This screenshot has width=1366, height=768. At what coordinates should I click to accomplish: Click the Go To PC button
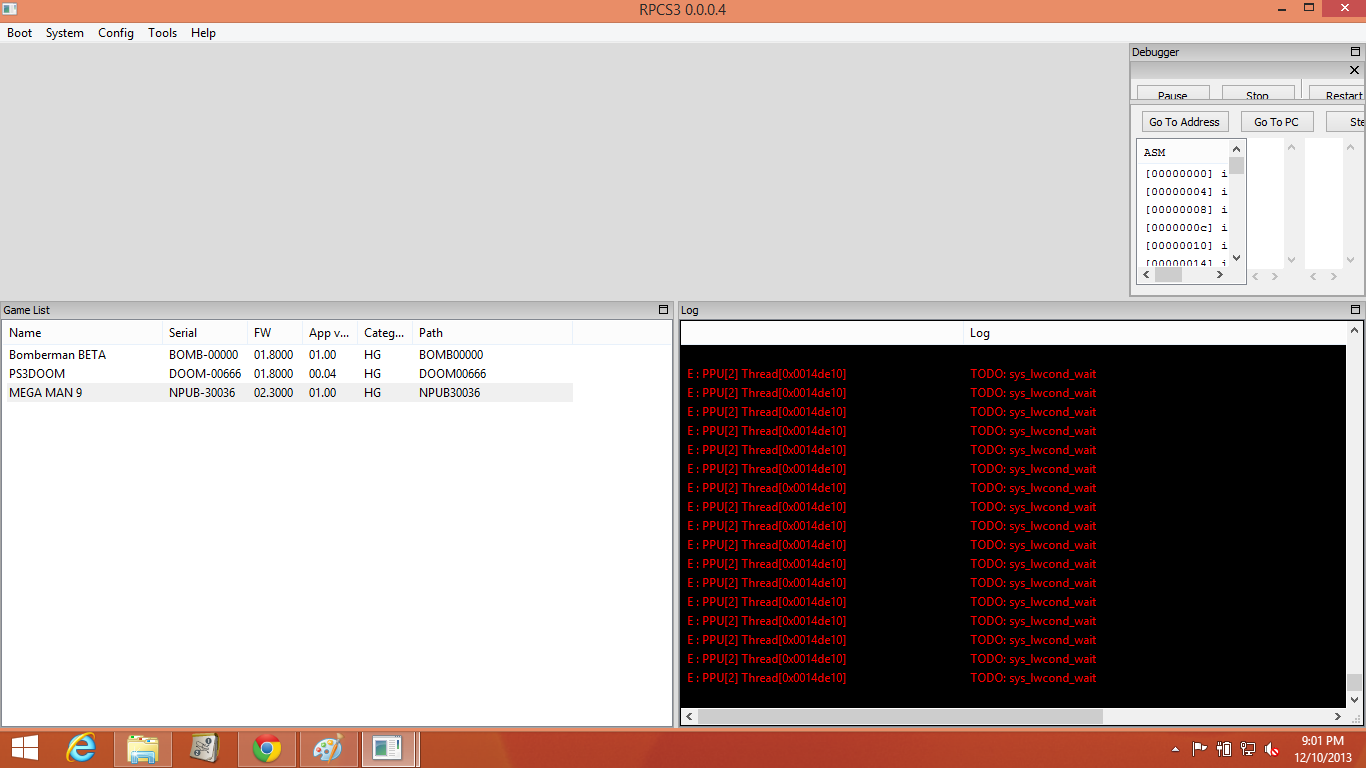[x=1276, y=122]
